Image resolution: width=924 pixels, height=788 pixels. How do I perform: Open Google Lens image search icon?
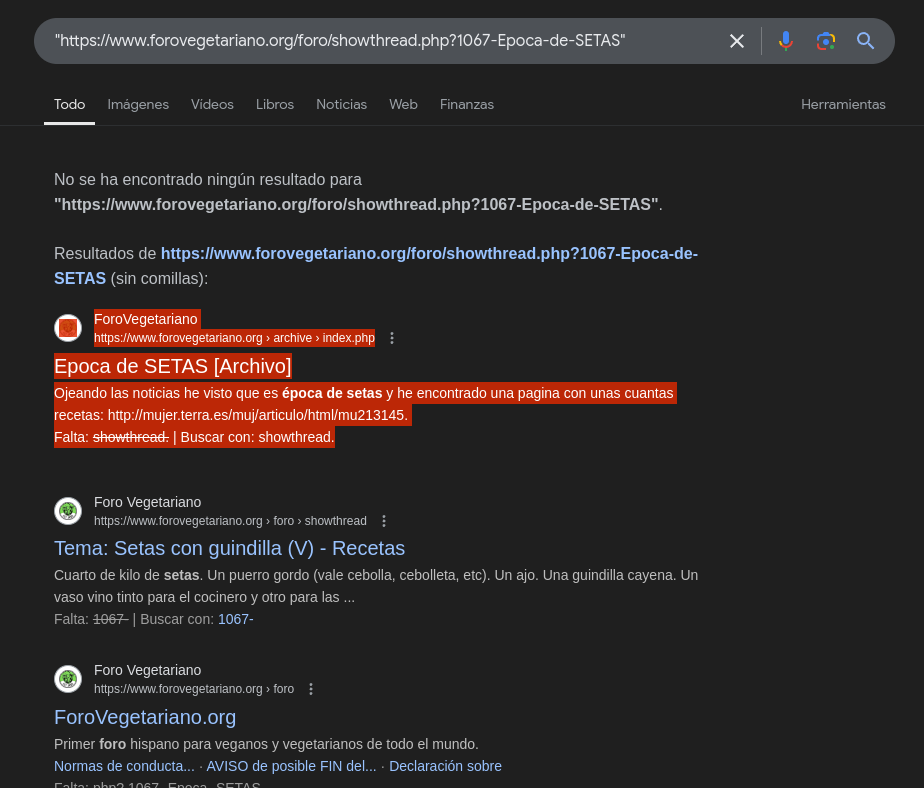[826, 41]
